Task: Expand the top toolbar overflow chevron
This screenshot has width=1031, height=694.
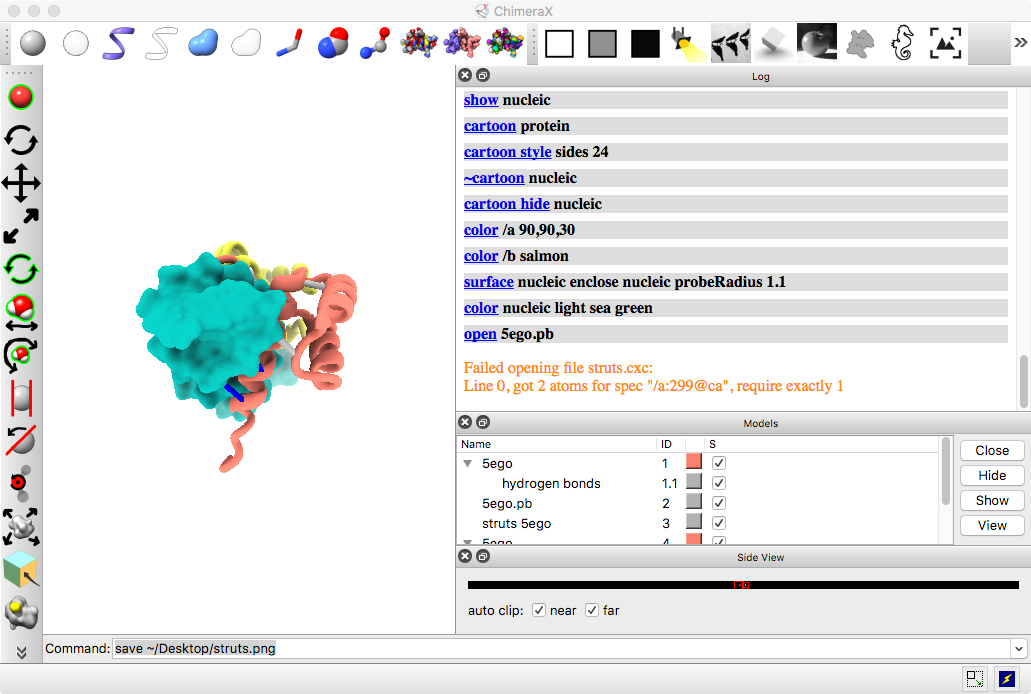Action: point(1020,43)
